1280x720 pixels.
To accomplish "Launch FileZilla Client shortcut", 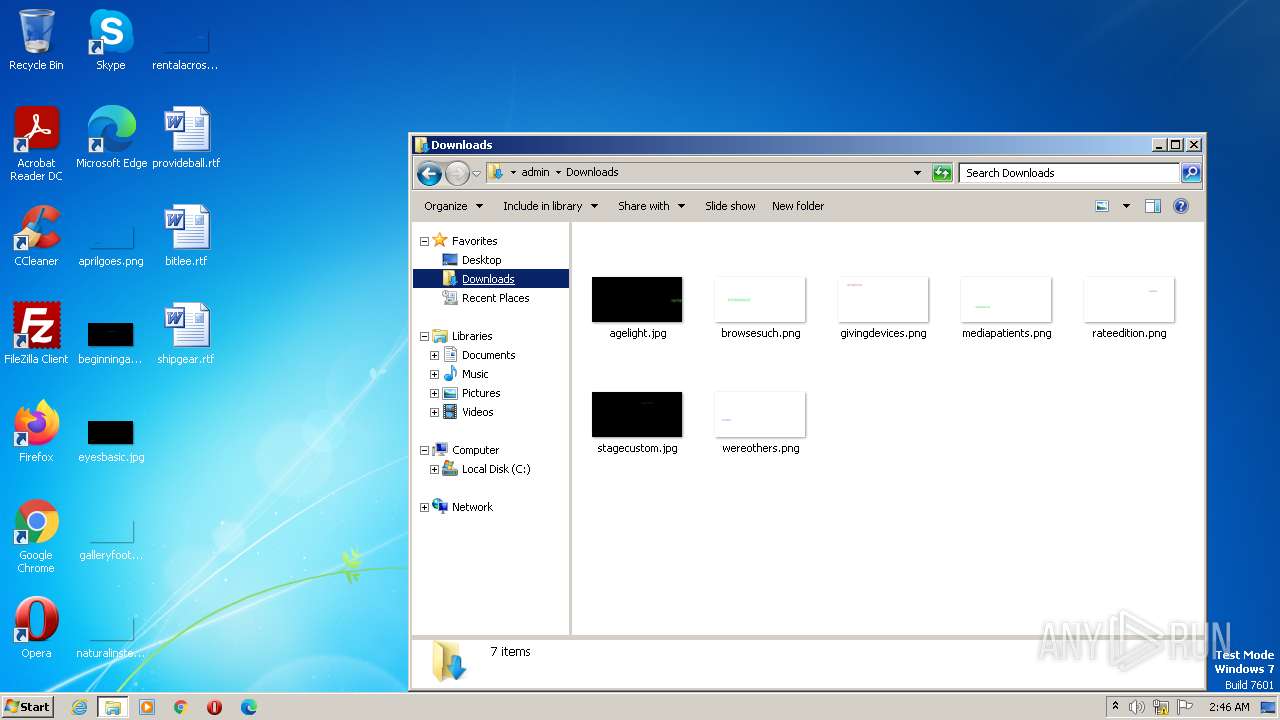I will pos(36,334).
